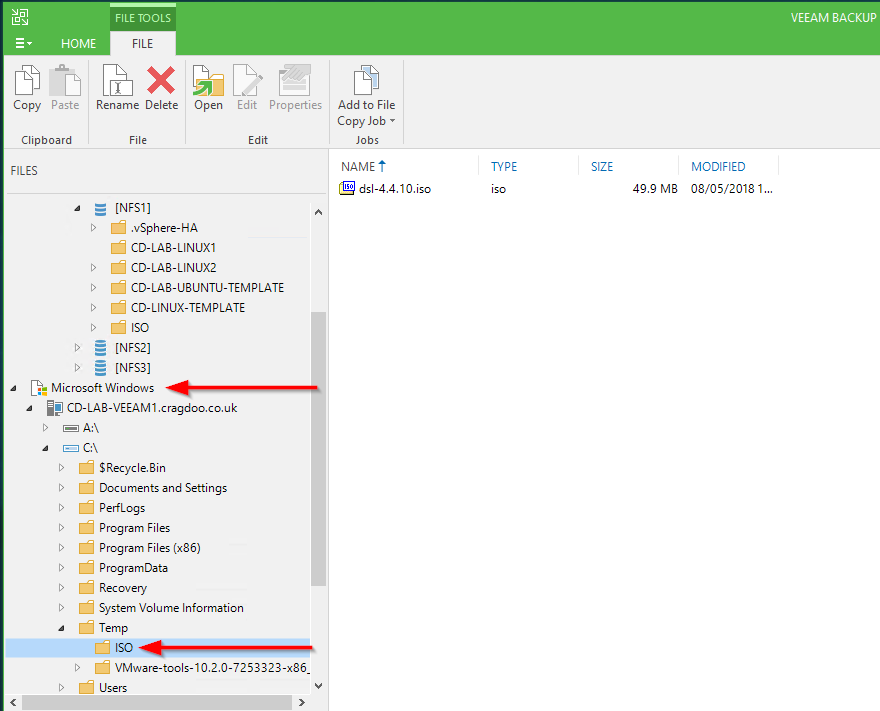This screenshot has width=880, height=711.
Task: Click the Add to File Copy Job icon
Action: pyautogui.click(x=366, y=80)
